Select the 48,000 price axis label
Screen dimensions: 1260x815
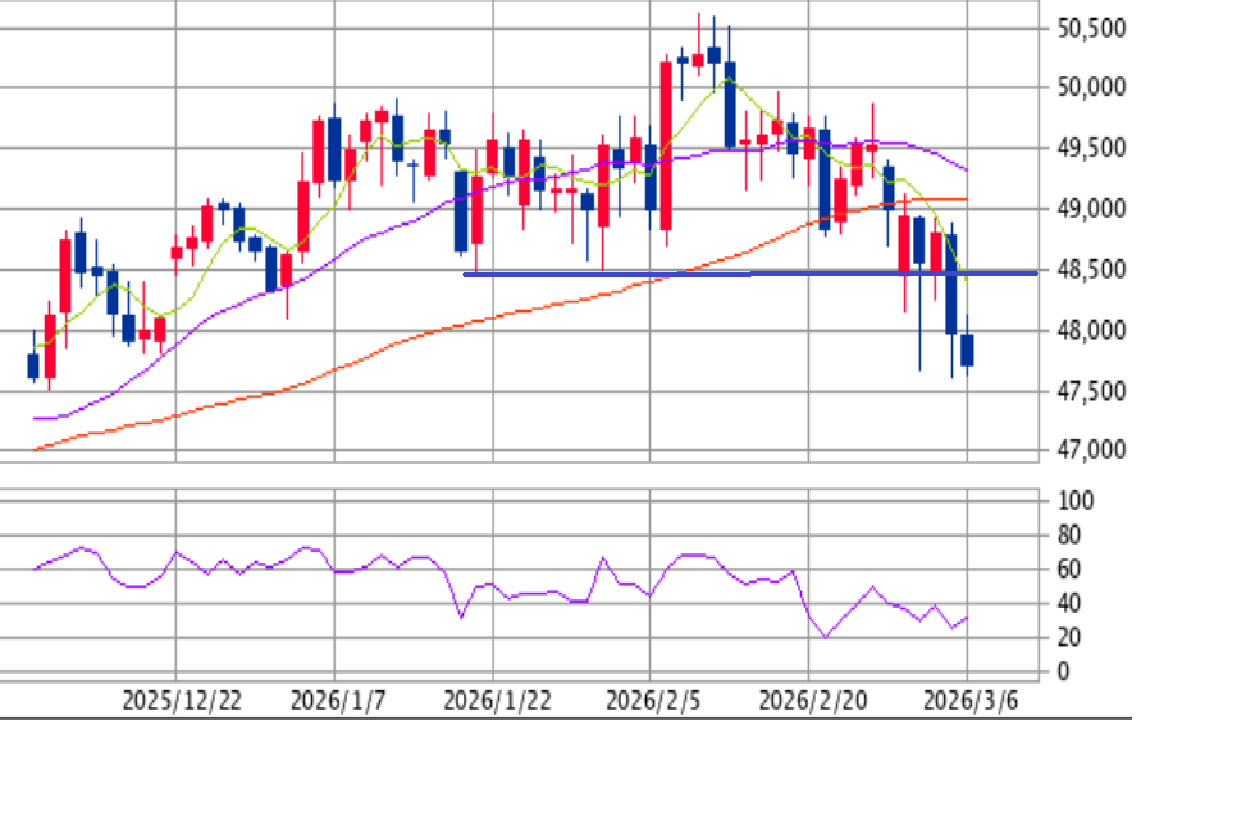click(1092, 330)
